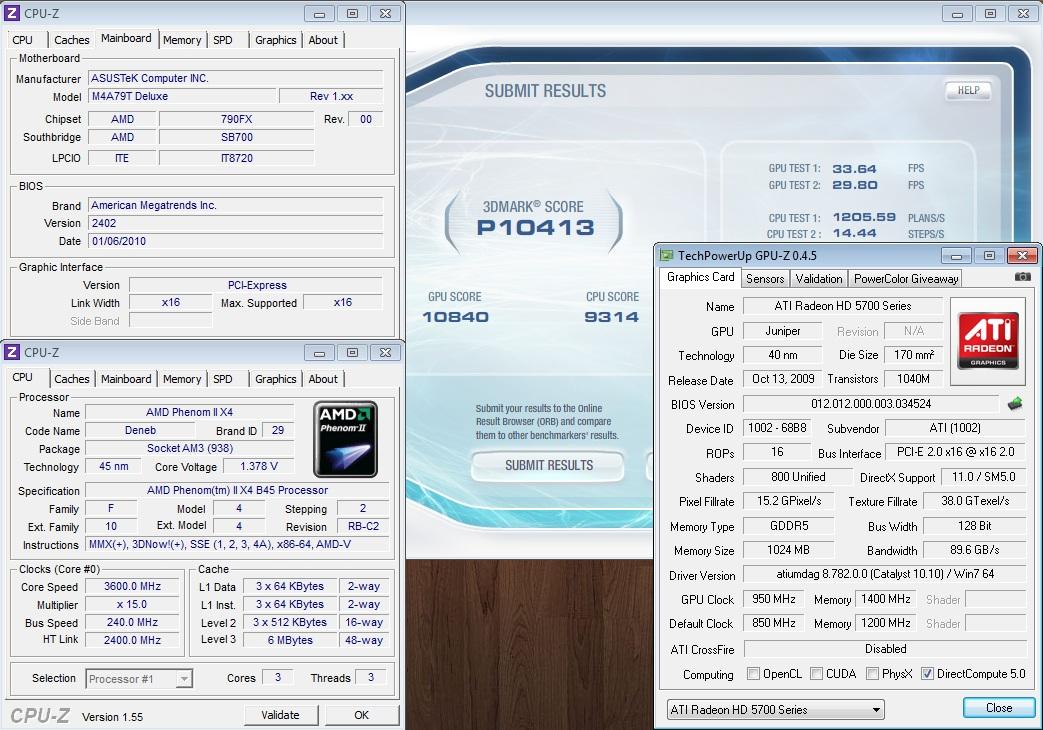Click the Core Voltage 1.378 V value
The width and height of the screenshot is (1043, 730).
coord(259,466)
